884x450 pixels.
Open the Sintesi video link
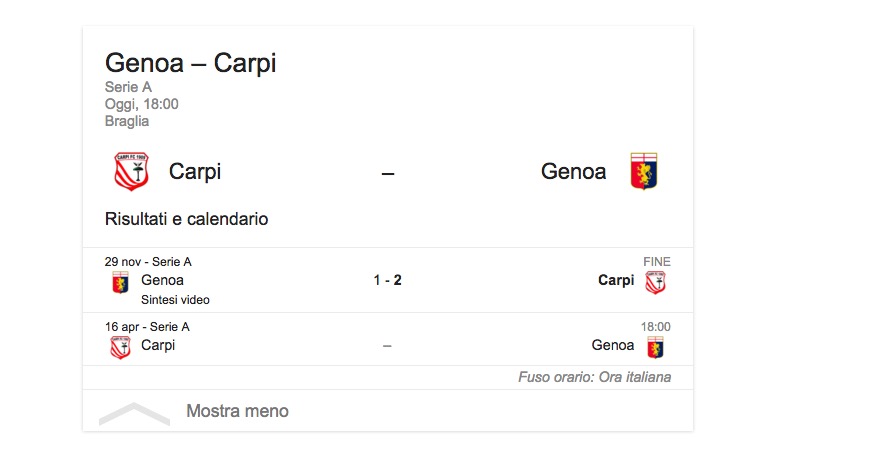pos(176,300)
